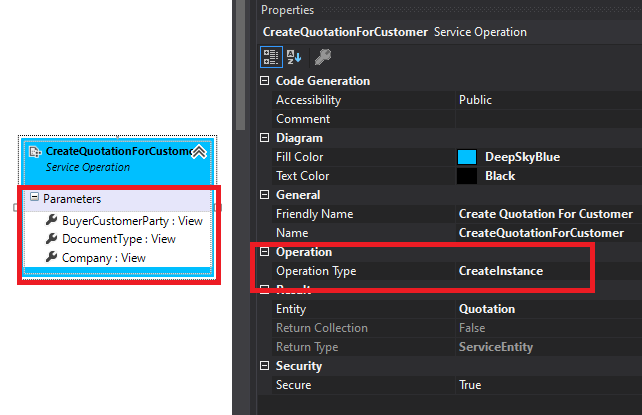Click the ServiceEntity return type value
This screenshot has width=642, height=415.
[496, 347]
